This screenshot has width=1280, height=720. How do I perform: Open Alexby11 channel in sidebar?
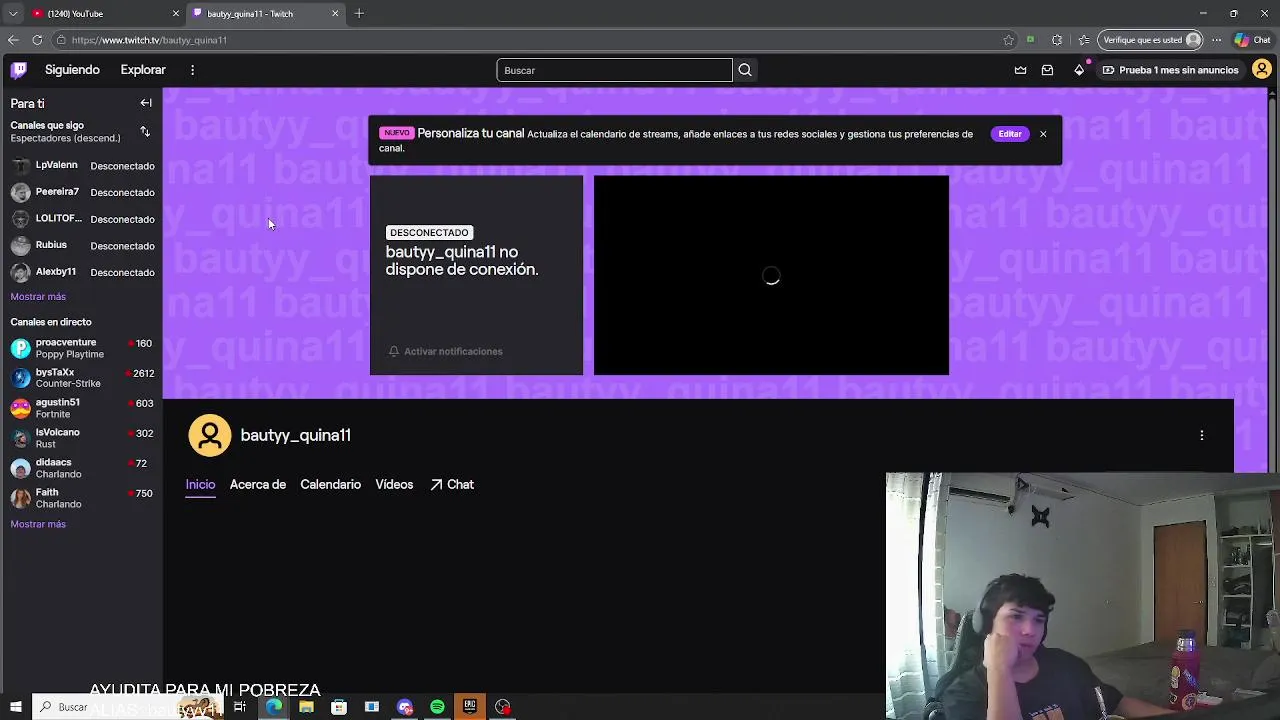82,272
